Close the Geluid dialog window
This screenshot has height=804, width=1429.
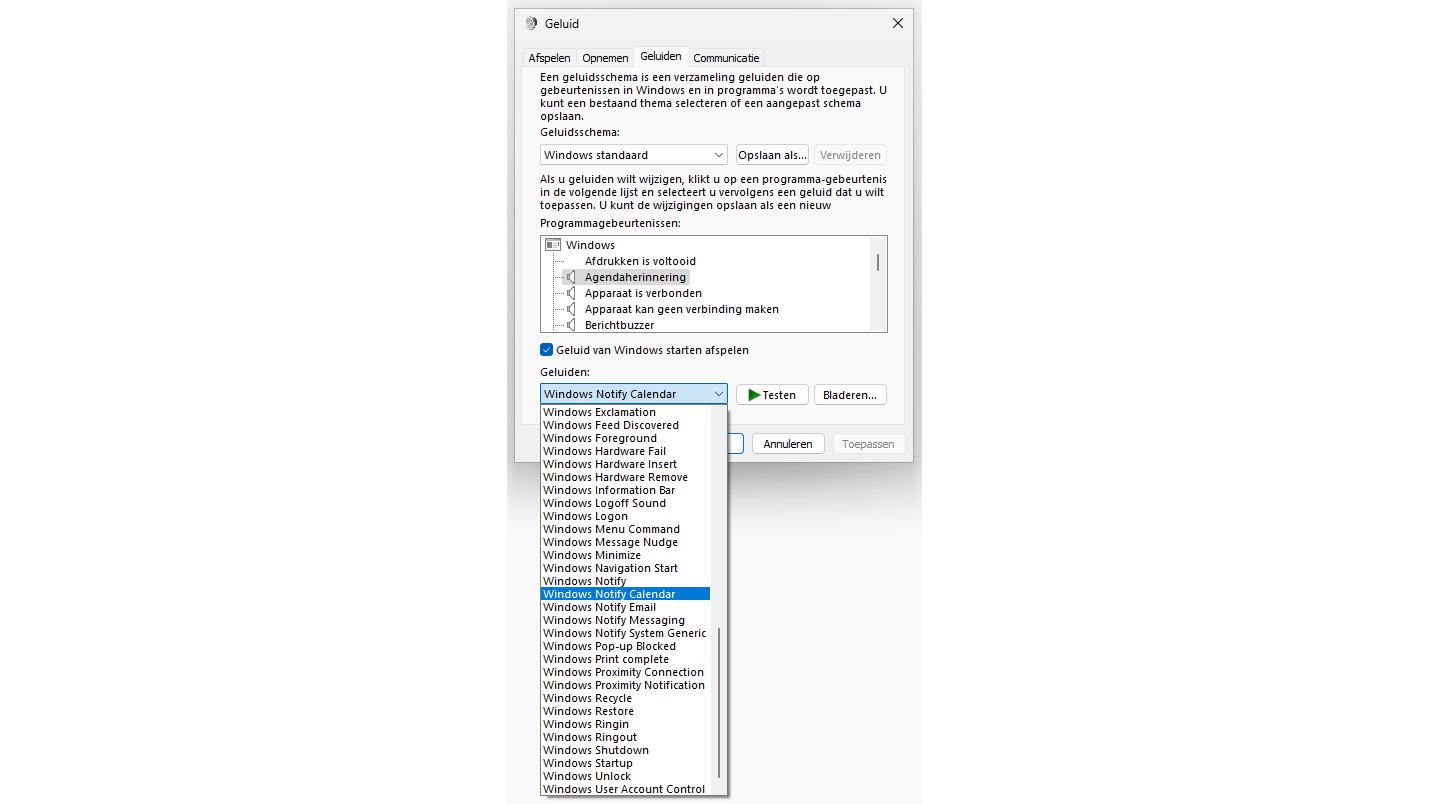[897, 23]
